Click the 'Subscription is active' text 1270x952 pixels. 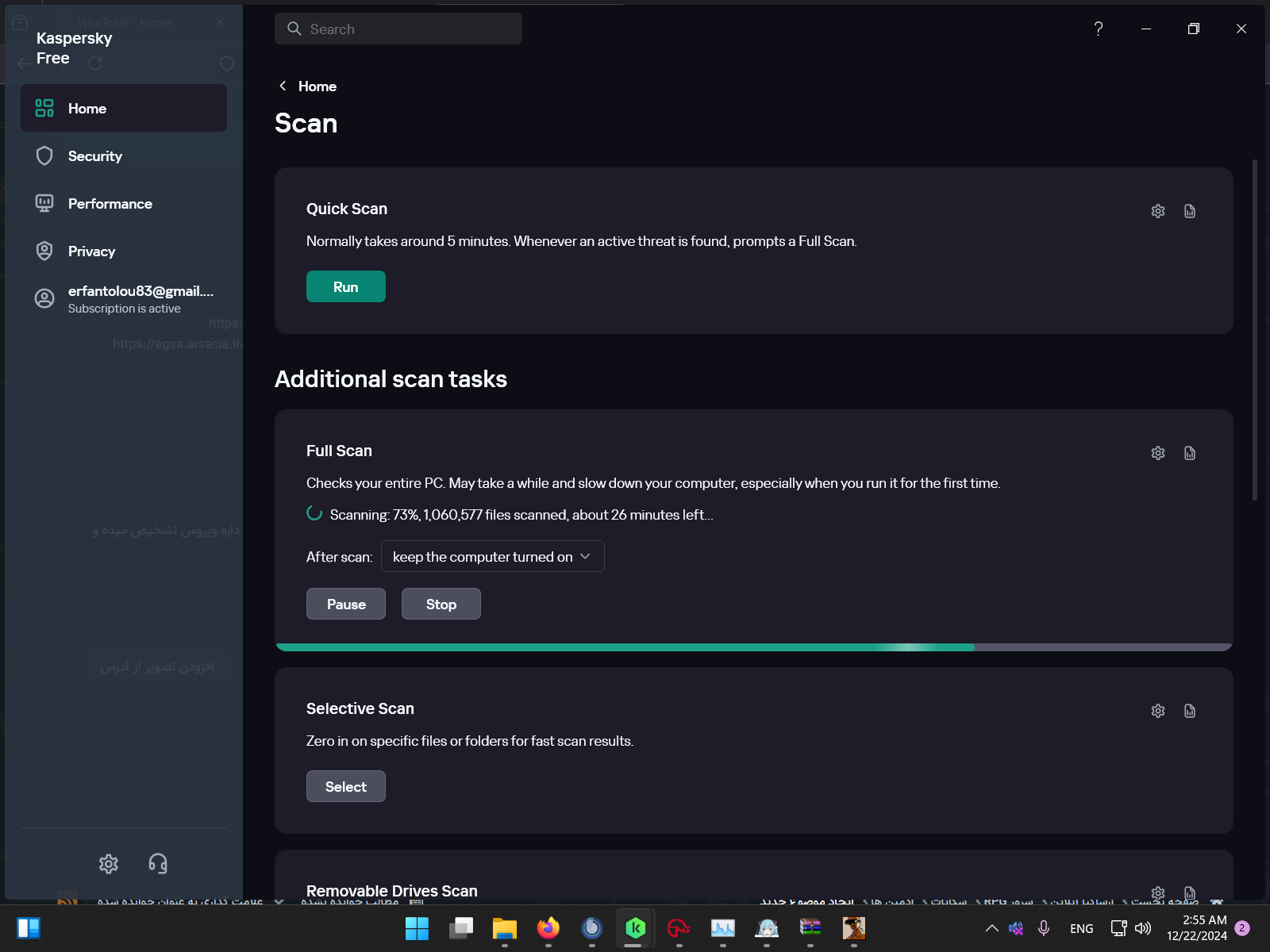(x=125, y=309)
